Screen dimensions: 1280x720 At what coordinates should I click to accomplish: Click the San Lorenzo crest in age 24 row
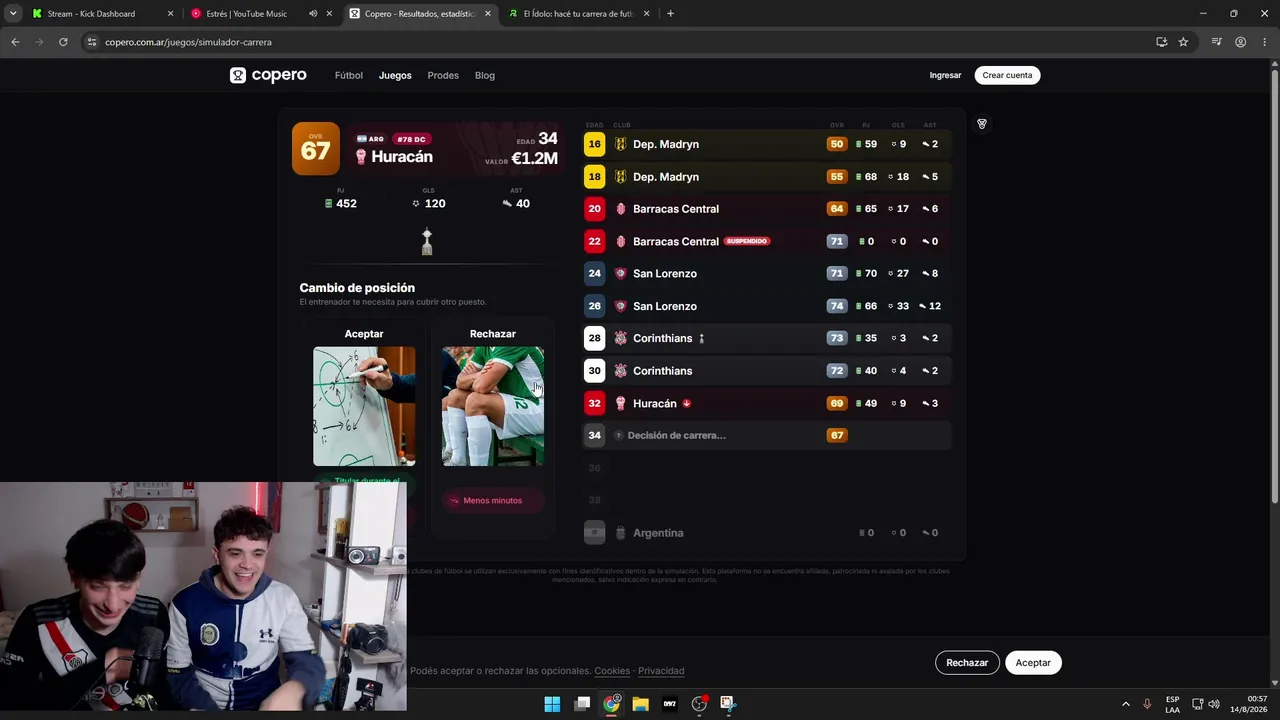pos(620,274)
